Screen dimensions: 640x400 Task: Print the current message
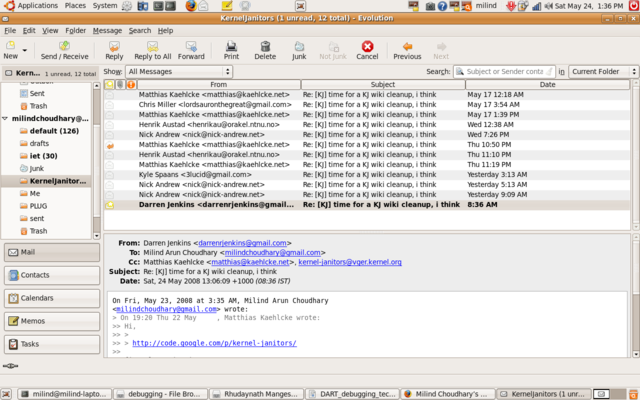pyautogui.click(x=231, y=50)
